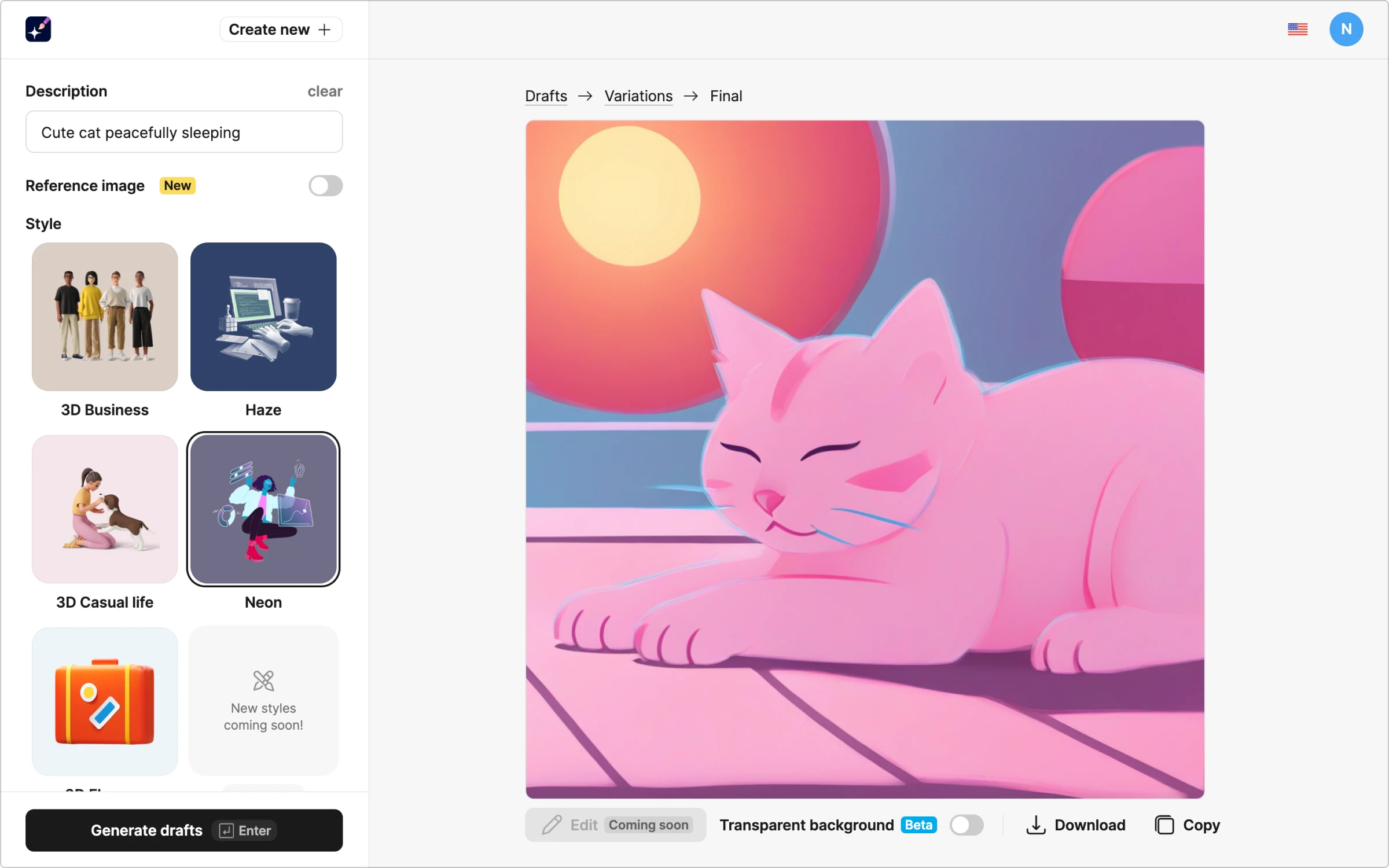
Task: Click the Download arrow icon
Action: coord(1035,825)
